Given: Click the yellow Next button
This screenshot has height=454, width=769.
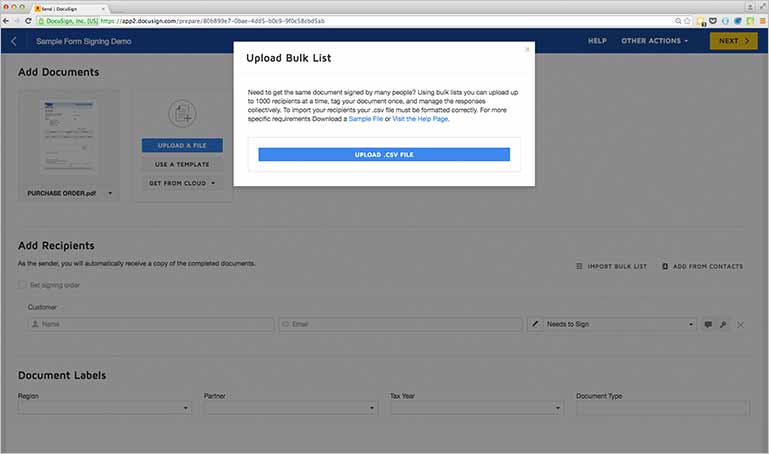Looking at the screenshot, I should [733, 41].
